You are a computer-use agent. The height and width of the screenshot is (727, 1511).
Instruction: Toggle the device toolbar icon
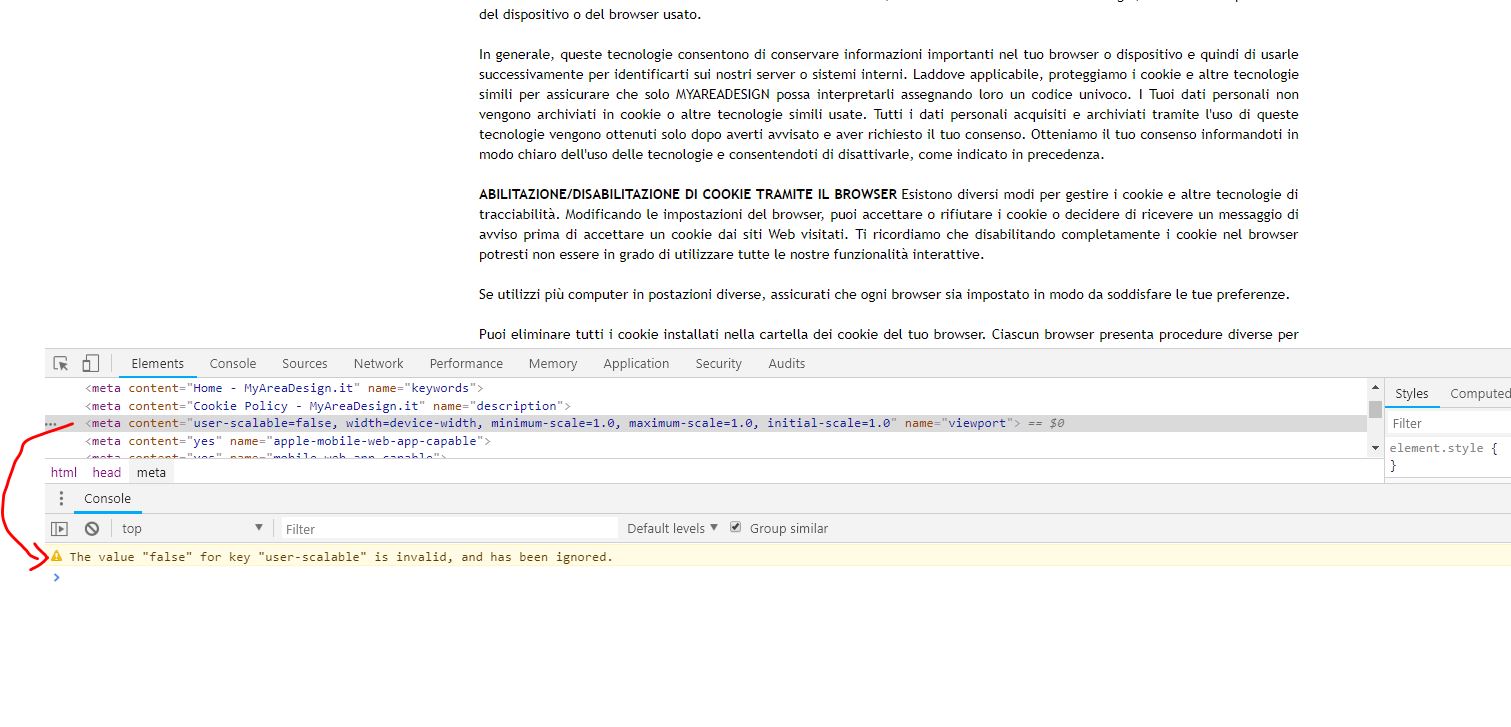click(91, 363)
